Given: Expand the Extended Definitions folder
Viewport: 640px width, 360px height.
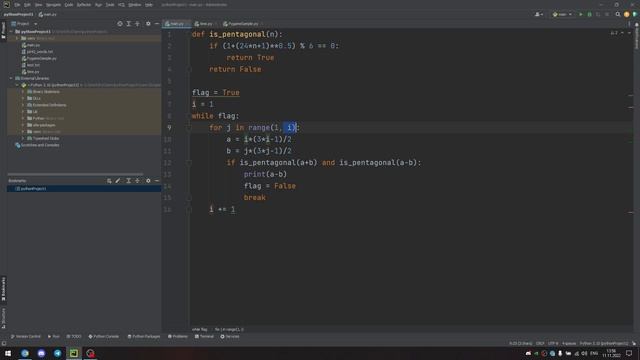Looking at the screenshot, I should [23, 105].
